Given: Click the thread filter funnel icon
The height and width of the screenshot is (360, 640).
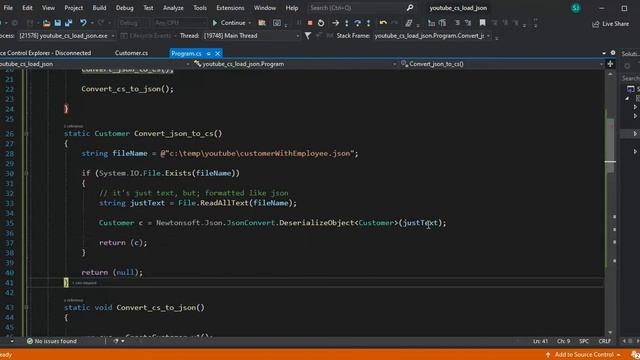Looking at the screenshot, I should [x=308, y=36].
